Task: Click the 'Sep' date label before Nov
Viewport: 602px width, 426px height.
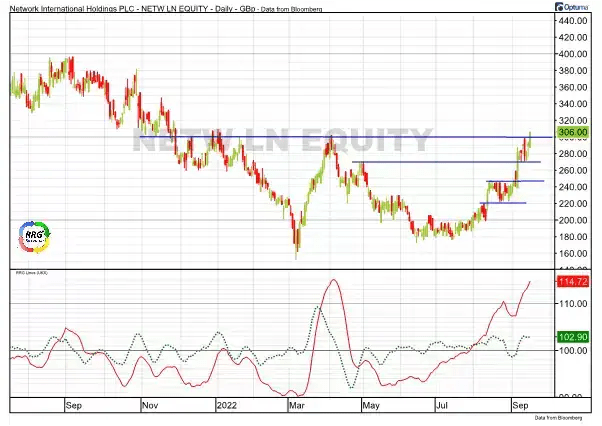Action: 74,406
